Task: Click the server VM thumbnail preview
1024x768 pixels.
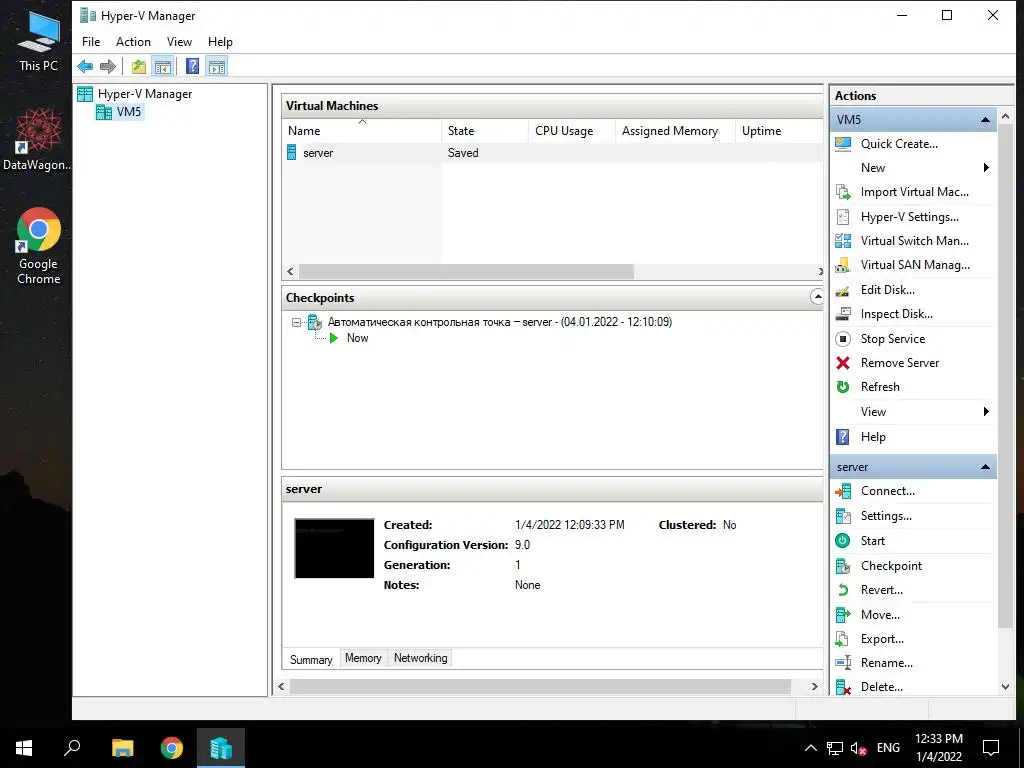Action: click(334, 549)
